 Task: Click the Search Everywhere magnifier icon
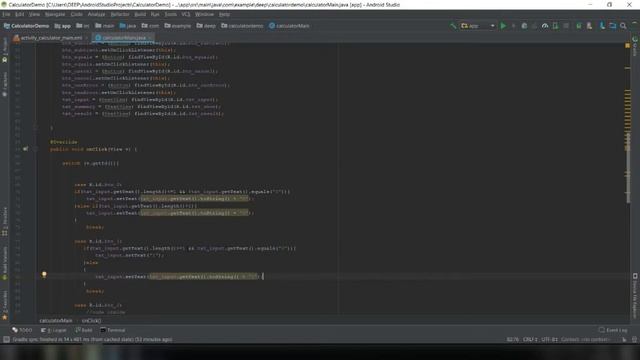click(623, 26)
